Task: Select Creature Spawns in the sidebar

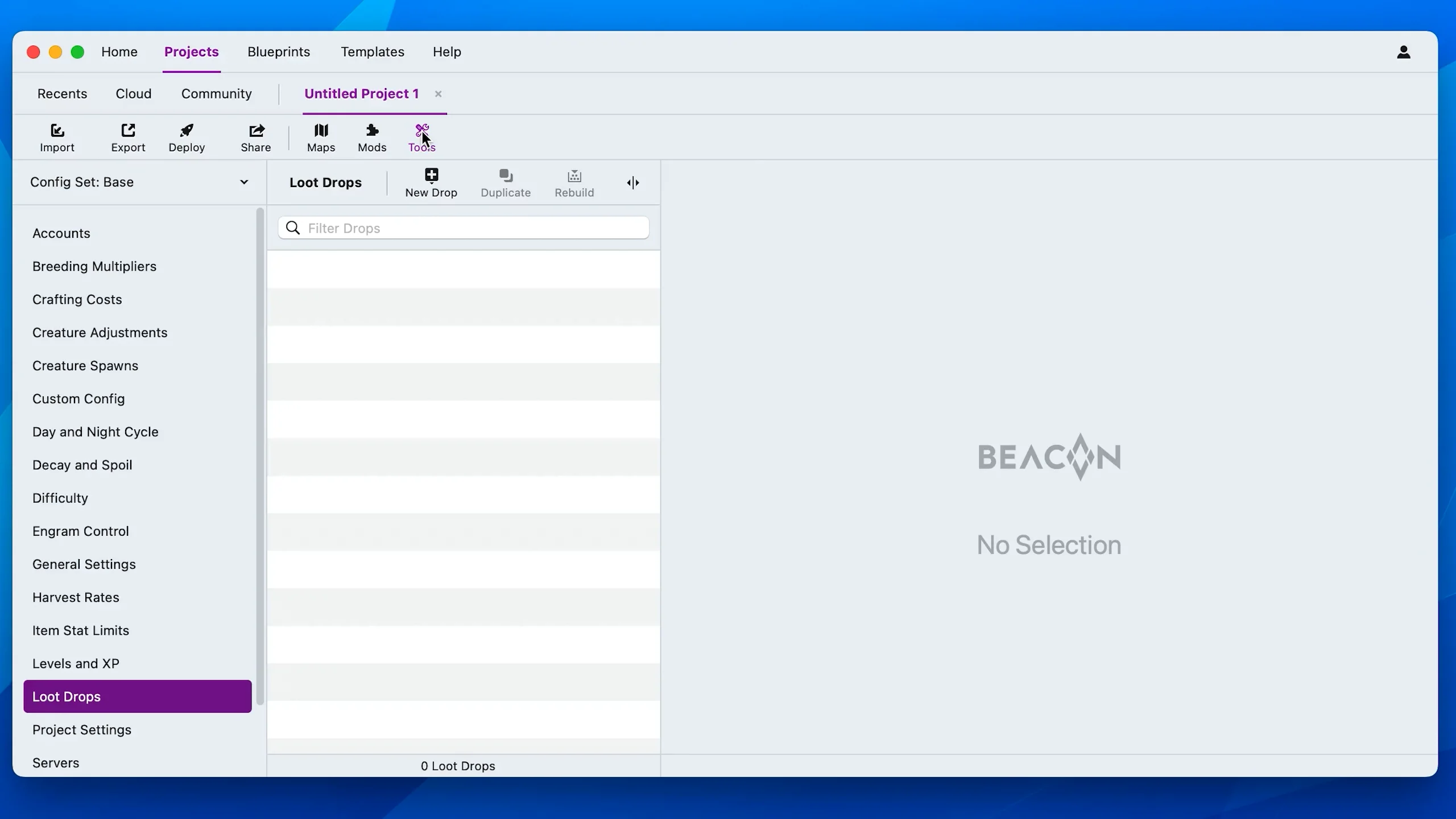Action: coord(85,366)
